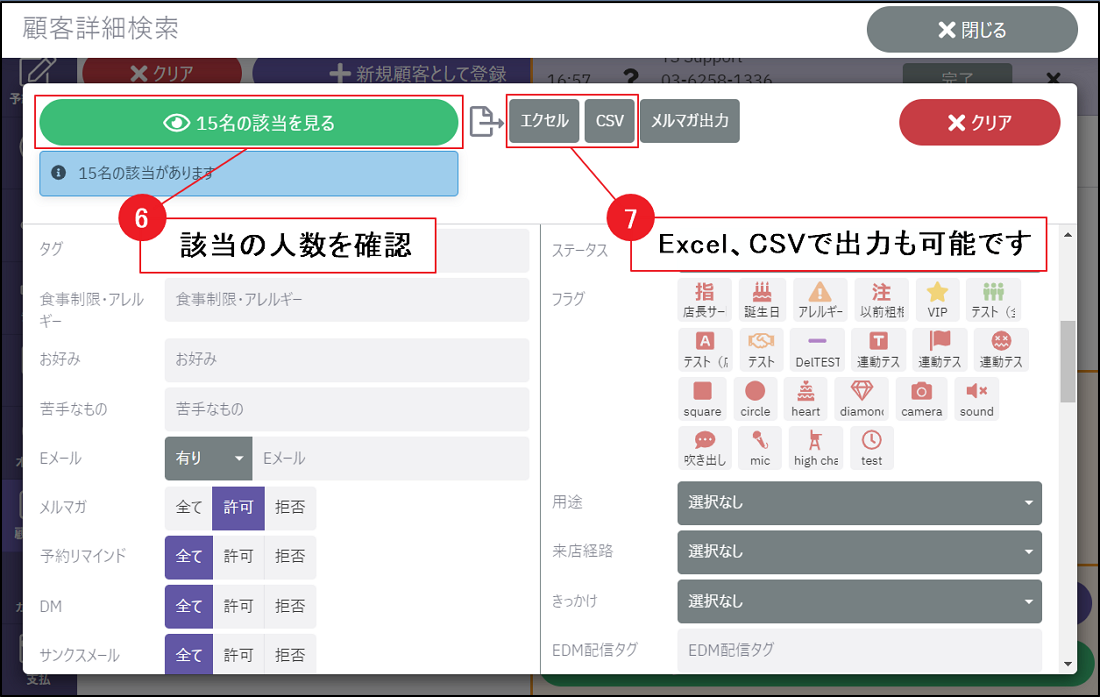Set 予約リマインド filter to 許可
1100x697 pixels.
(238, 556)
